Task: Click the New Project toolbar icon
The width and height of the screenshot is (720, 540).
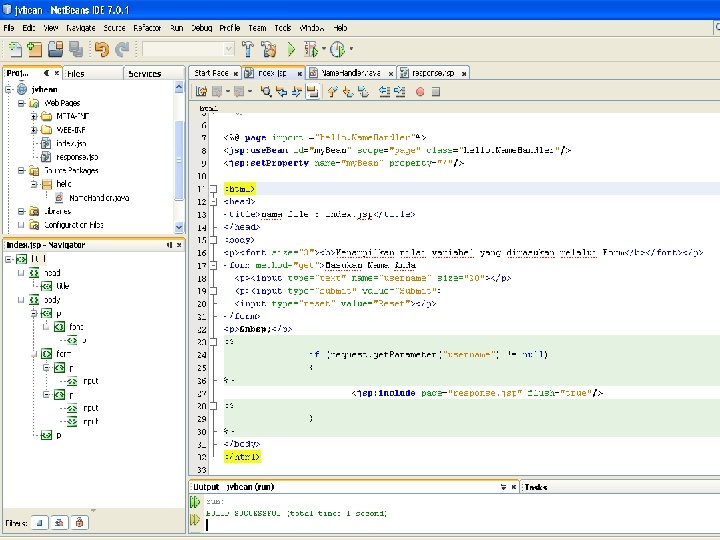Action: [x=33, y=49]
